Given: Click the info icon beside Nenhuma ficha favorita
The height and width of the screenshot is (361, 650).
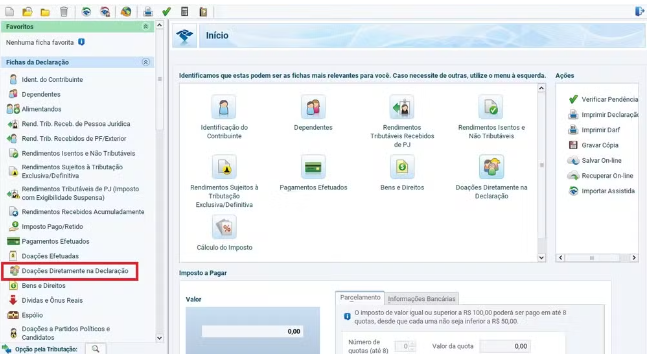Looking at the screenshot, I should [x=82, y=42].
